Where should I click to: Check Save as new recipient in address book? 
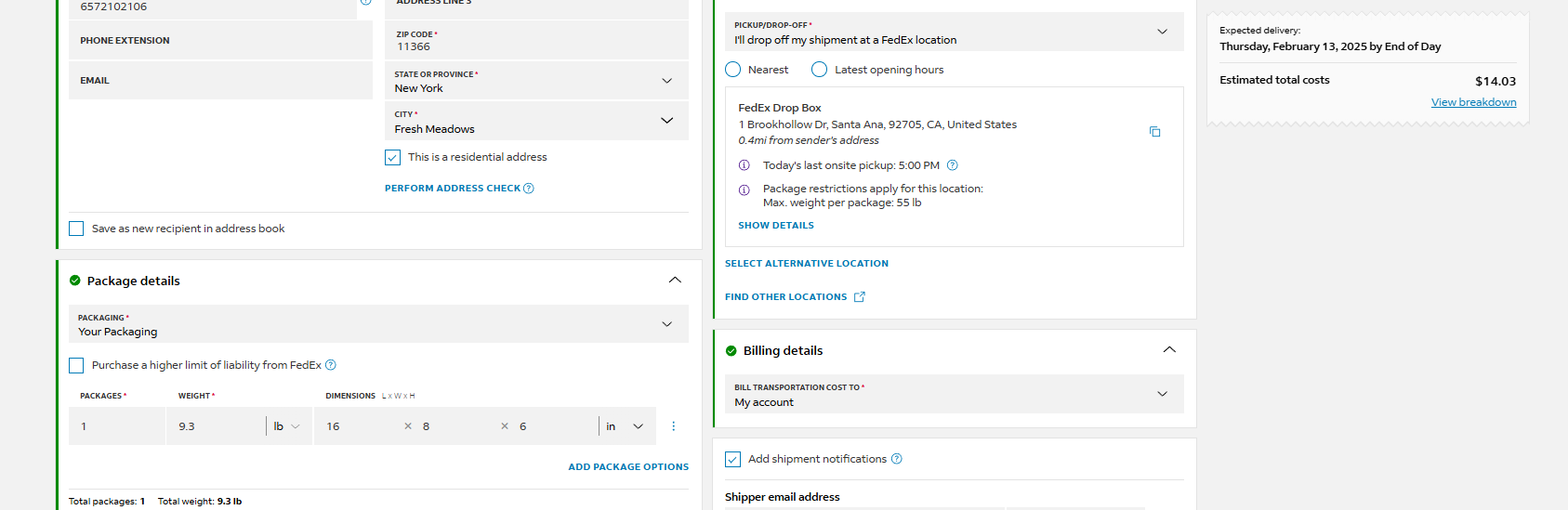76,229
